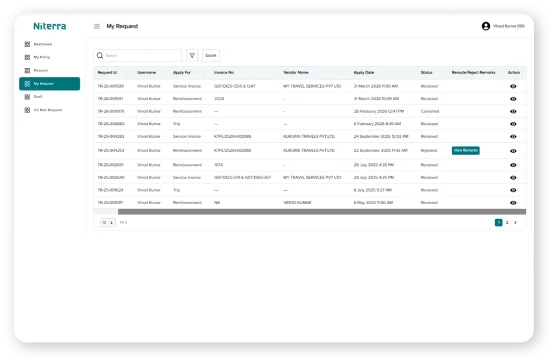Screen dimensions: 554x362
Task: Click the Rejected status cell
Action: coord(429,150)
